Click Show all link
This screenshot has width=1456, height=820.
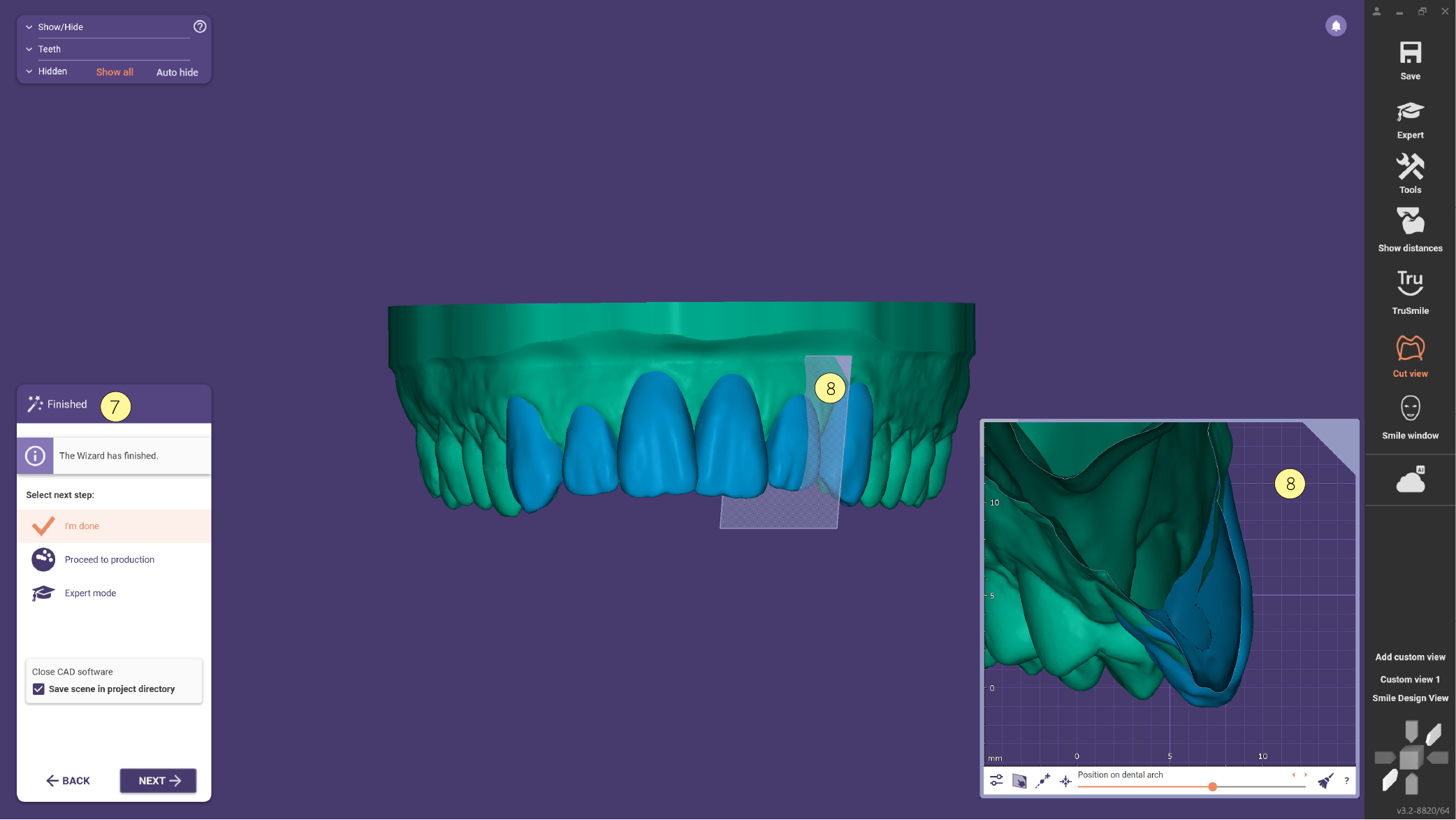tap(115, 72)
